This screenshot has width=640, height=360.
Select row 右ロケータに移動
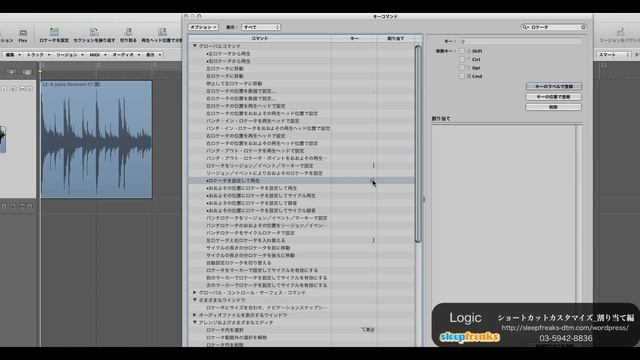[x=301, y=76]
